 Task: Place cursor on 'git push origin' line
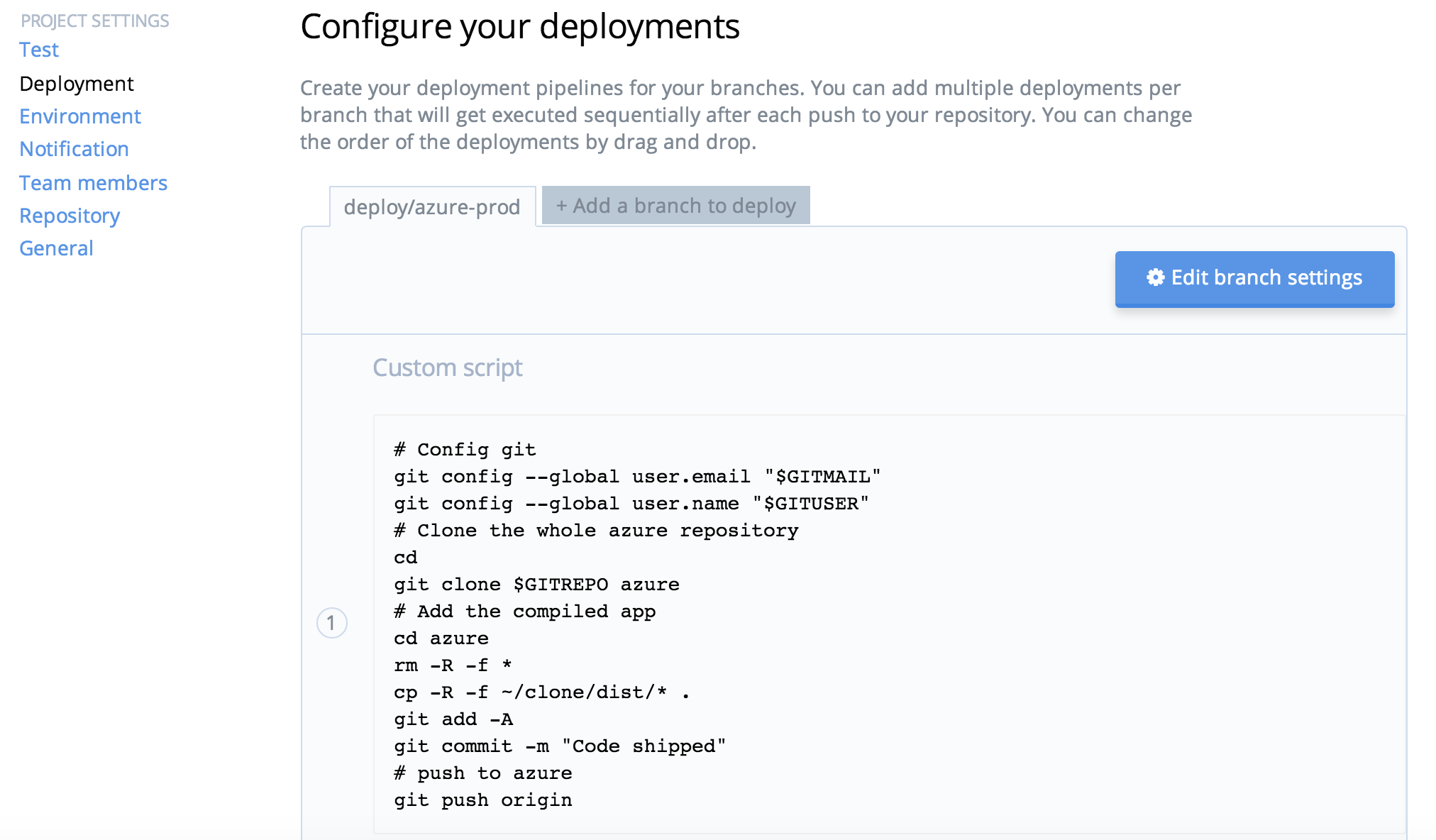pyautogui.click(x=482, y=800)
